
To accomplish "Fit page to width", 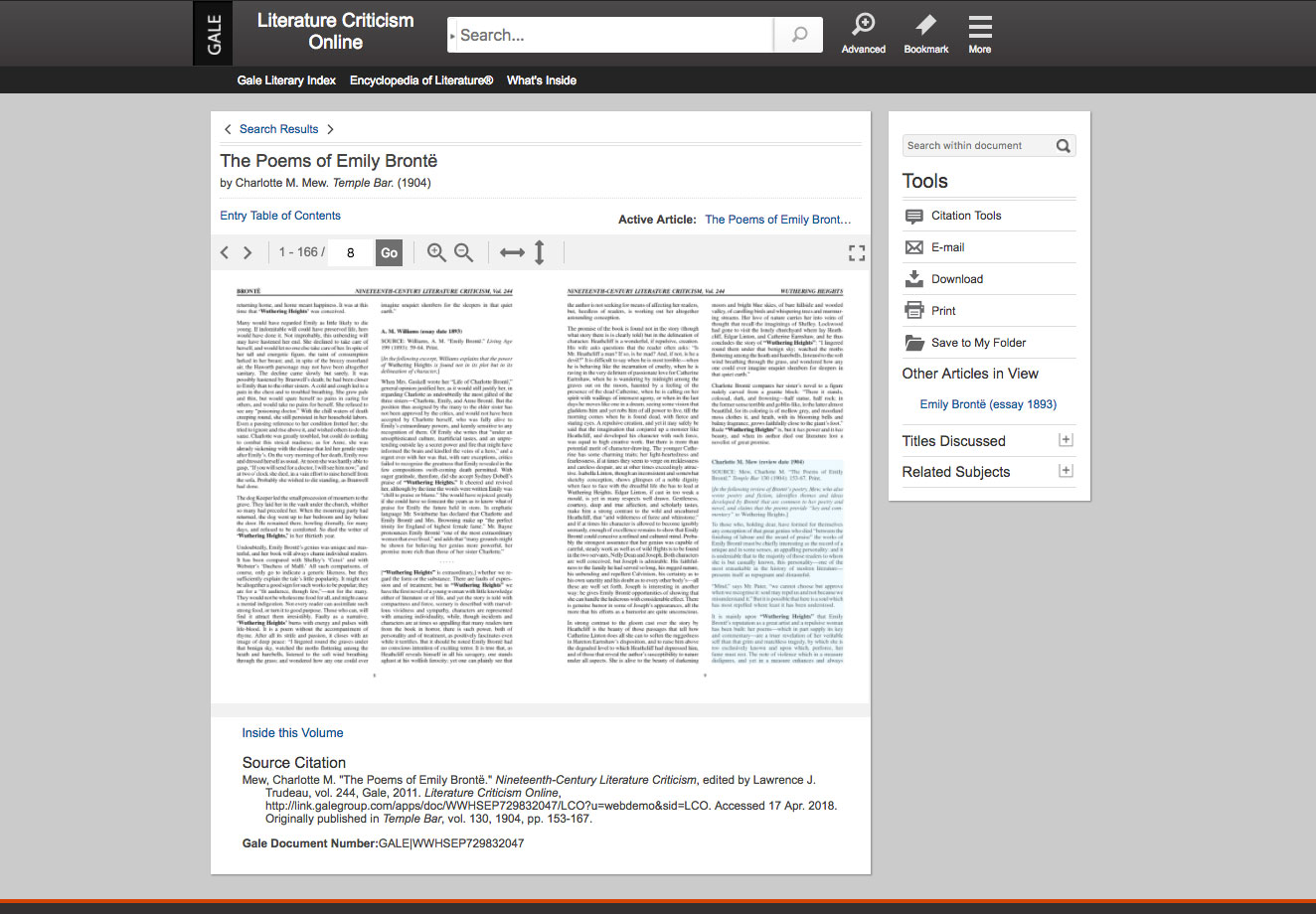I will pos(512,252).
